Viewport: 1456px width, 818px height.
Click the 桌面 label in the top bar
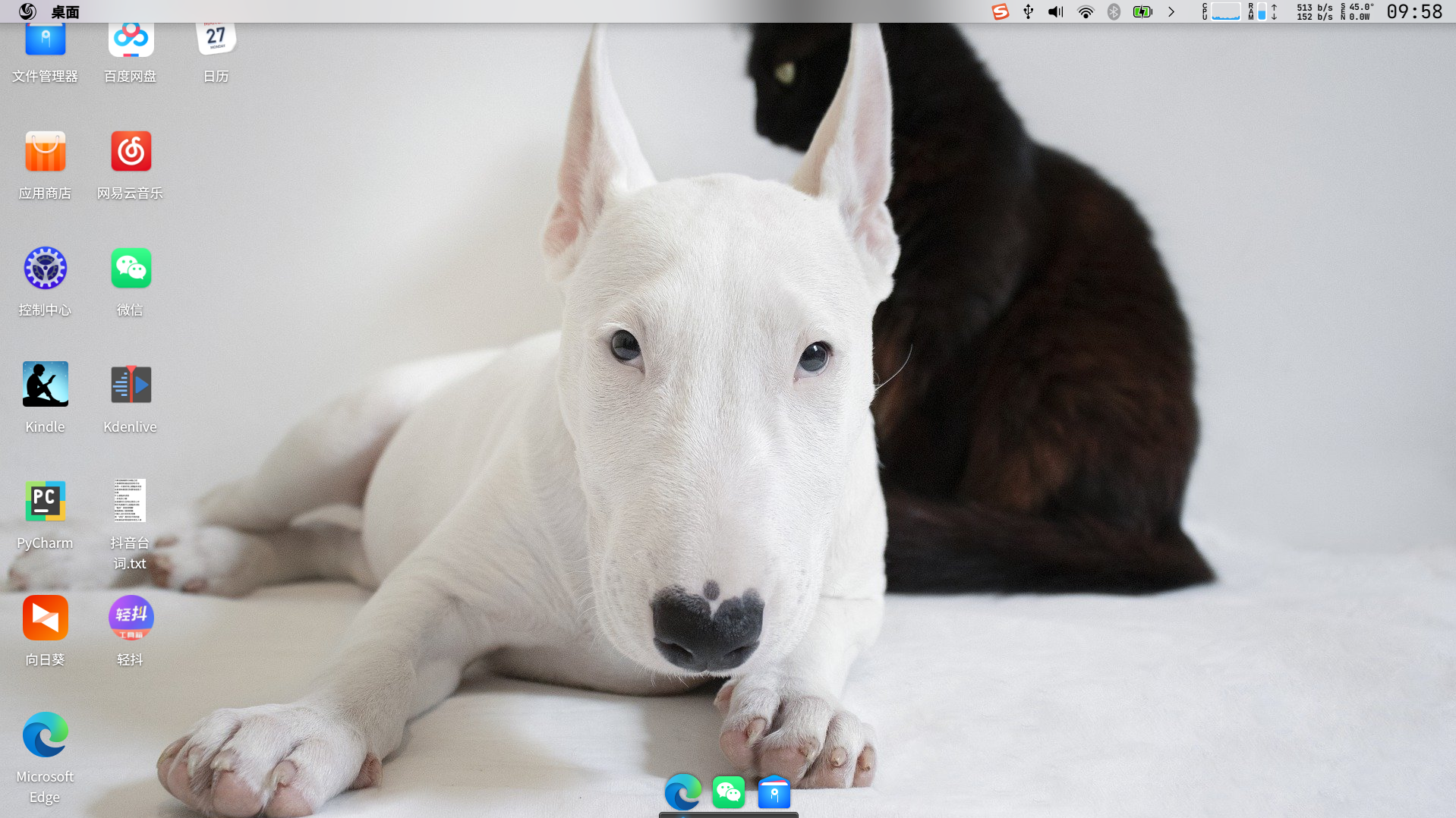coord(65,11)
